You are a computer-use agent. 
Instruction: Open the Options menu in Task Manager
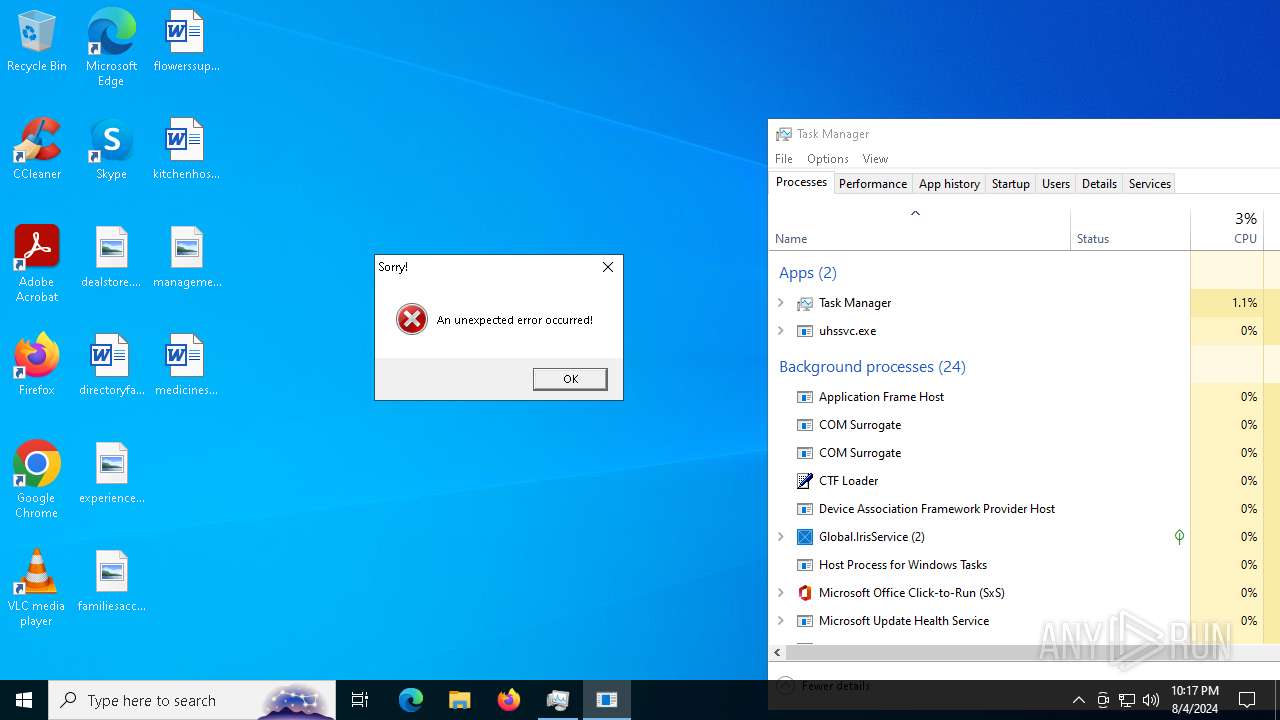tap(828, 159)
